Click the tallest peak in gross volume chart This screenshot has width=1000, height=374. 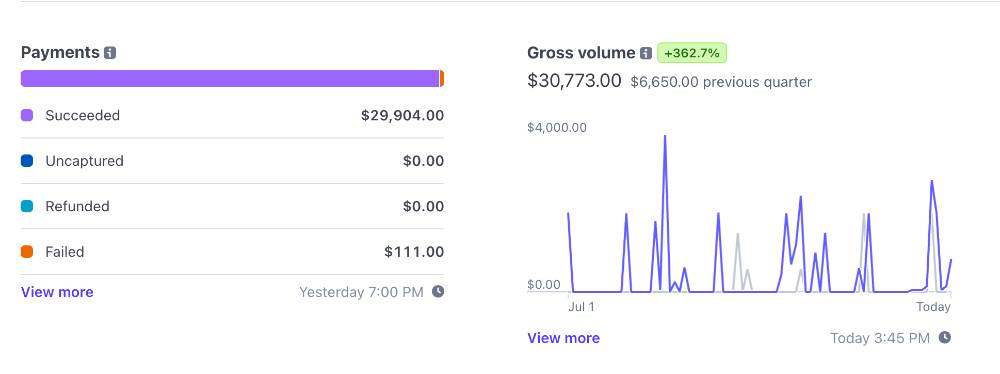[665, 137]
